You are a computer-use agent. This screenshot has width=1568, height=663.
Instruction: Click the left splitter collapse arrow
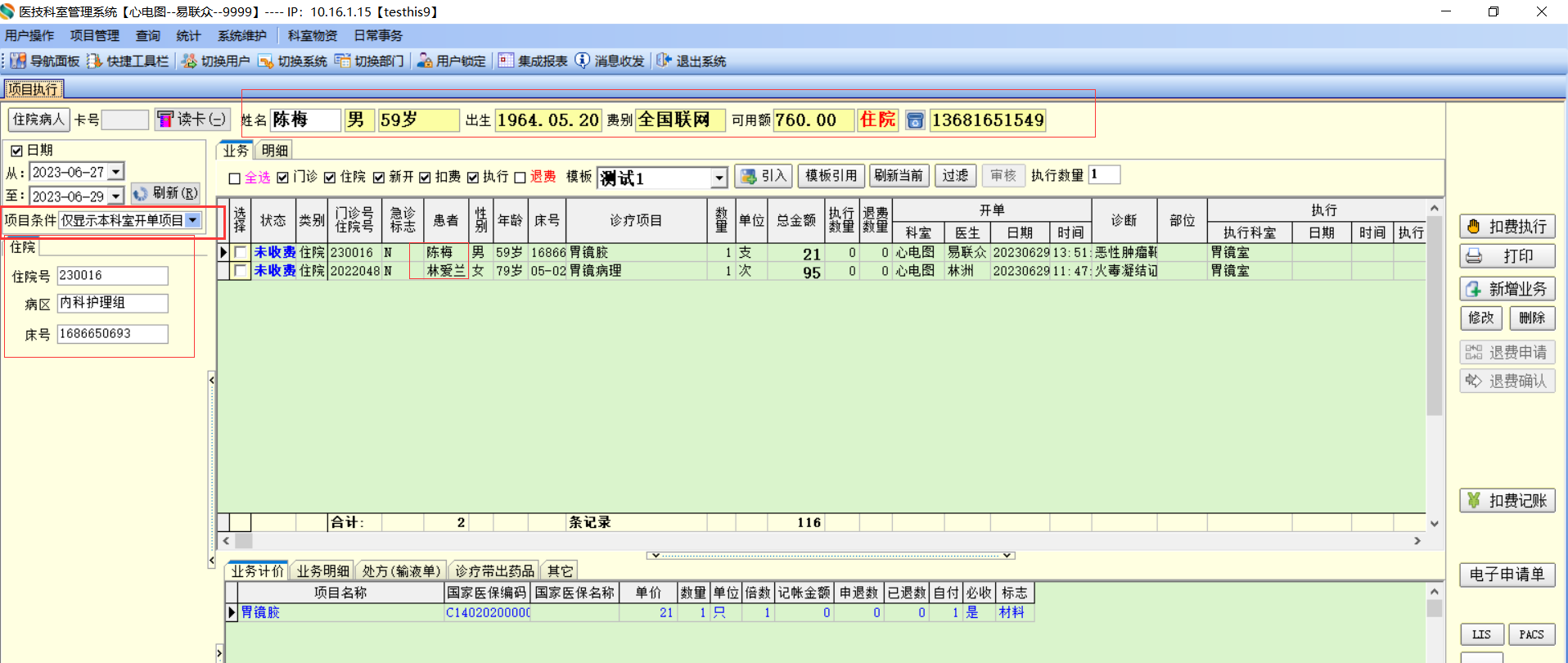pyautogui.click(x=211, y=380)
